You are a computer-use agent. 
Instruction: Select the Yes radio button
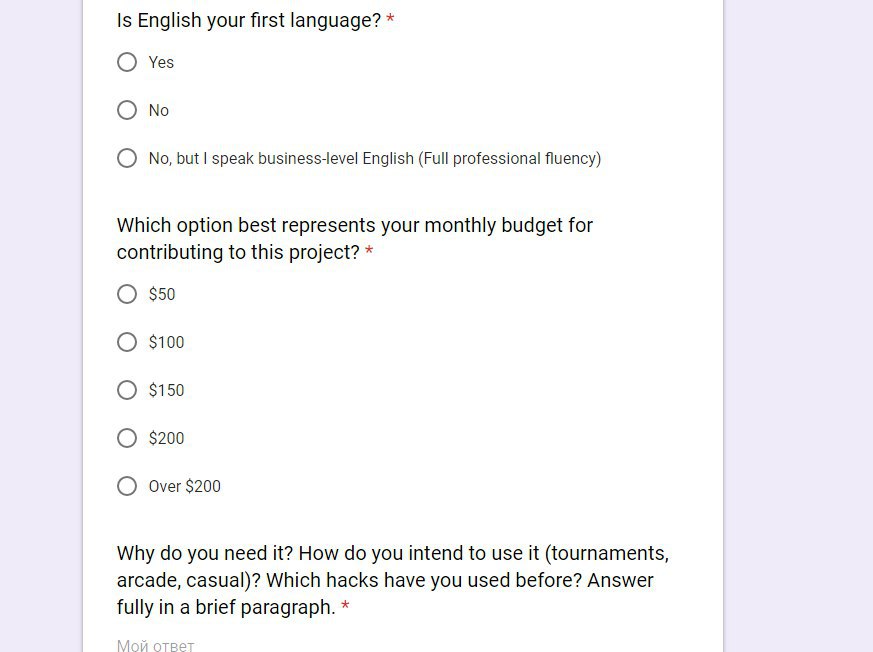(127, 62)
